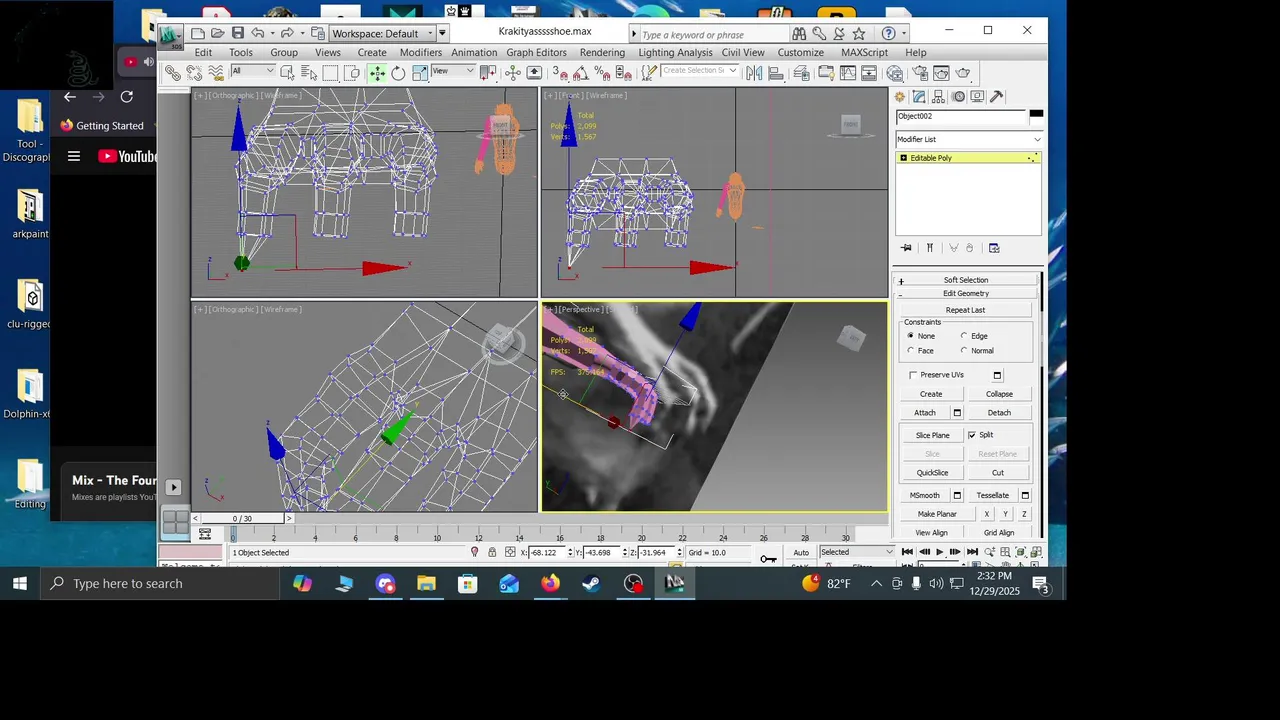Toggle the Percent Snap icon
1280x720 pixels.
(602, 73)
